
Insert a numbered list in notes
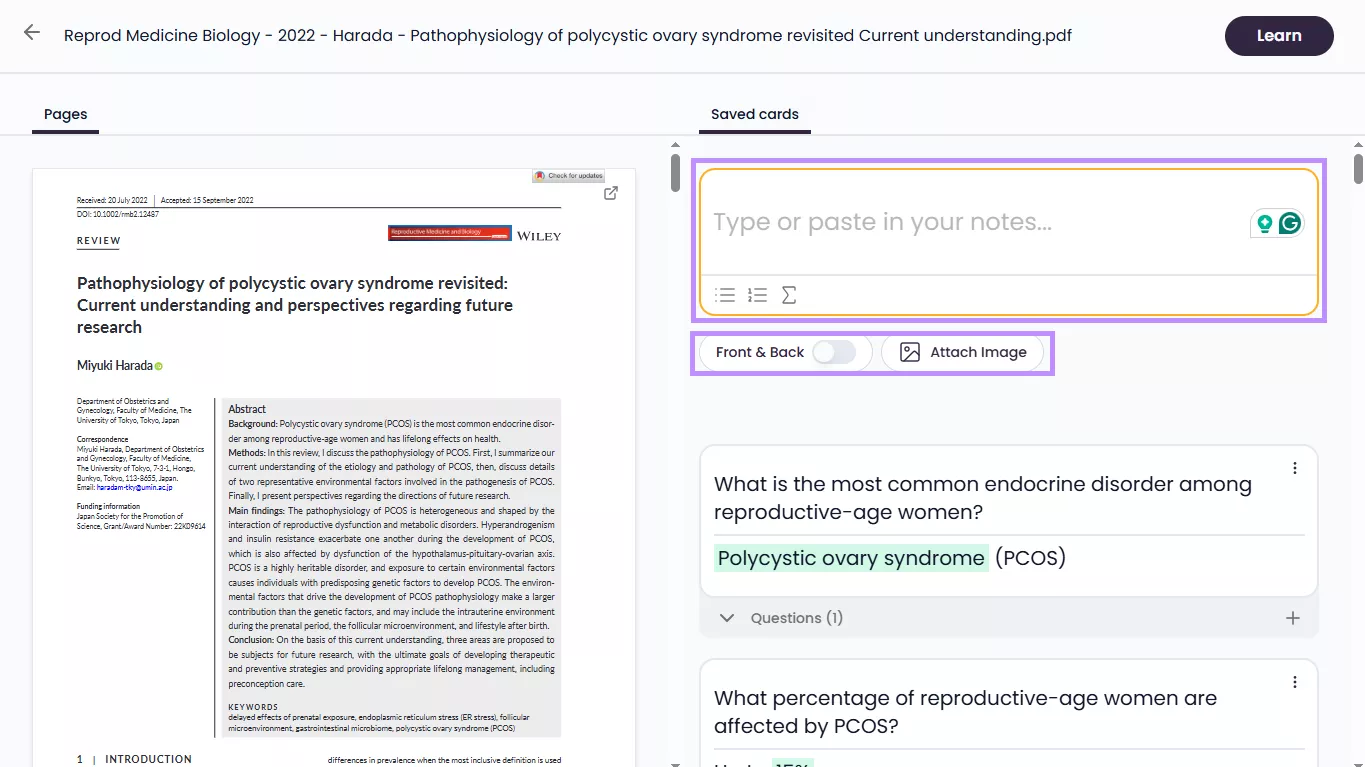pos(757,295)
